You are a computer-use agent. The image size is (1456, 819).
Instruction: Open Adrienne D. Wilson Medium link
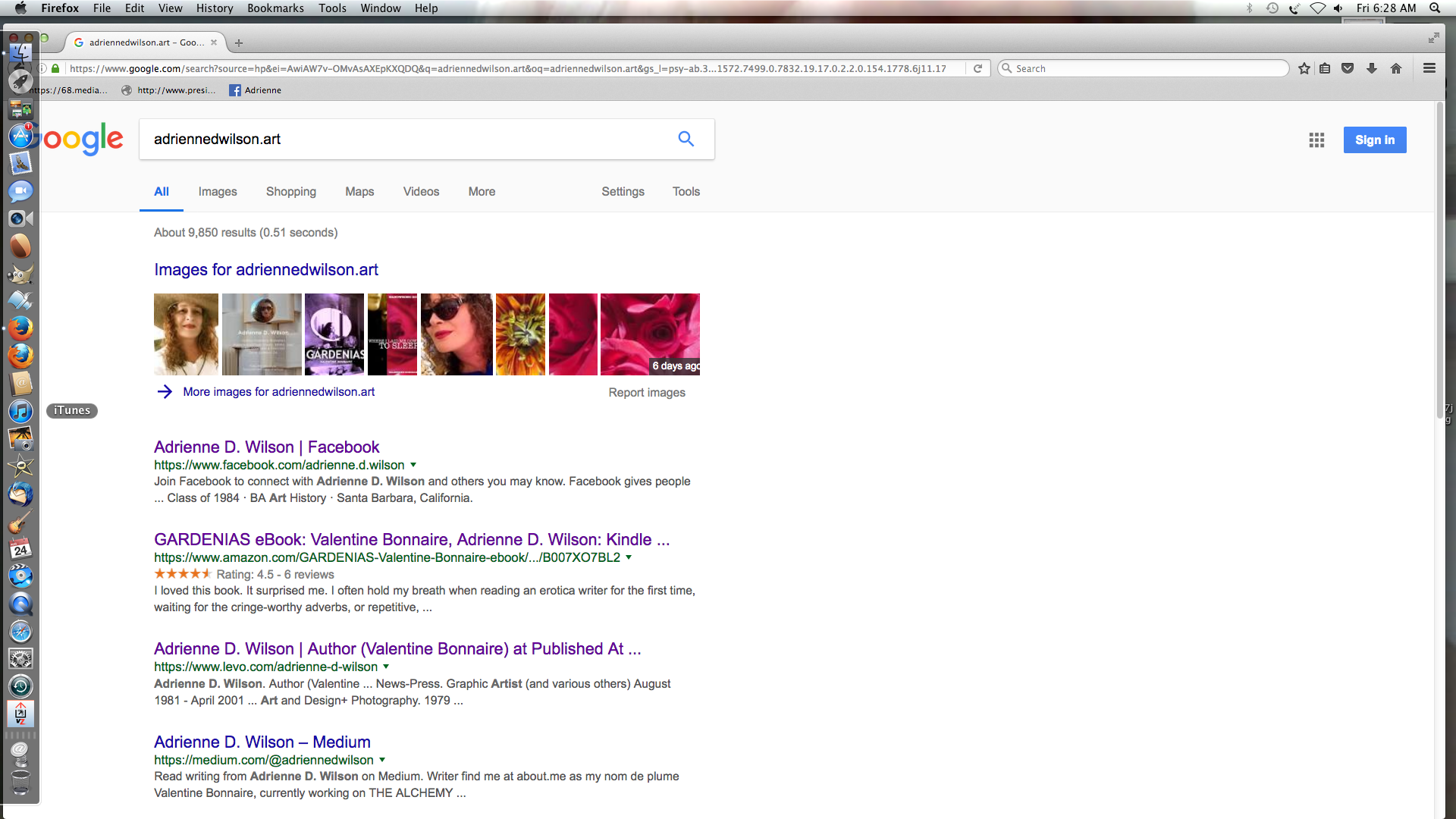coord(262,742)
